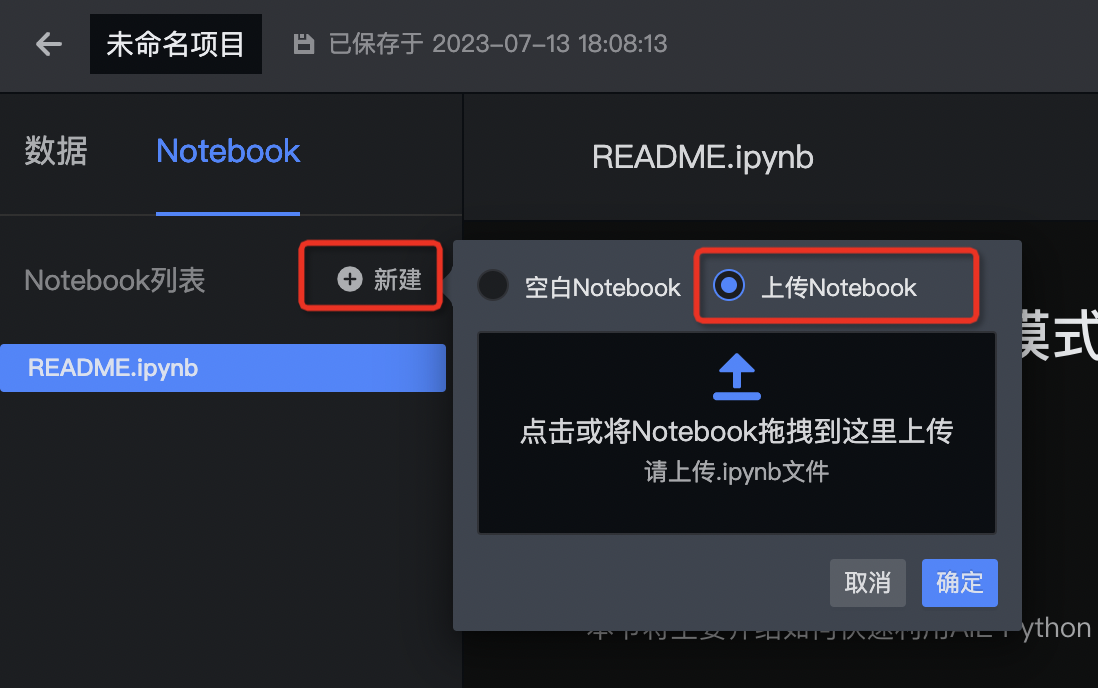This screenshot has width=1098, height=688.
Task: Switch to the 数据 tab
Action: click(56, 151)
